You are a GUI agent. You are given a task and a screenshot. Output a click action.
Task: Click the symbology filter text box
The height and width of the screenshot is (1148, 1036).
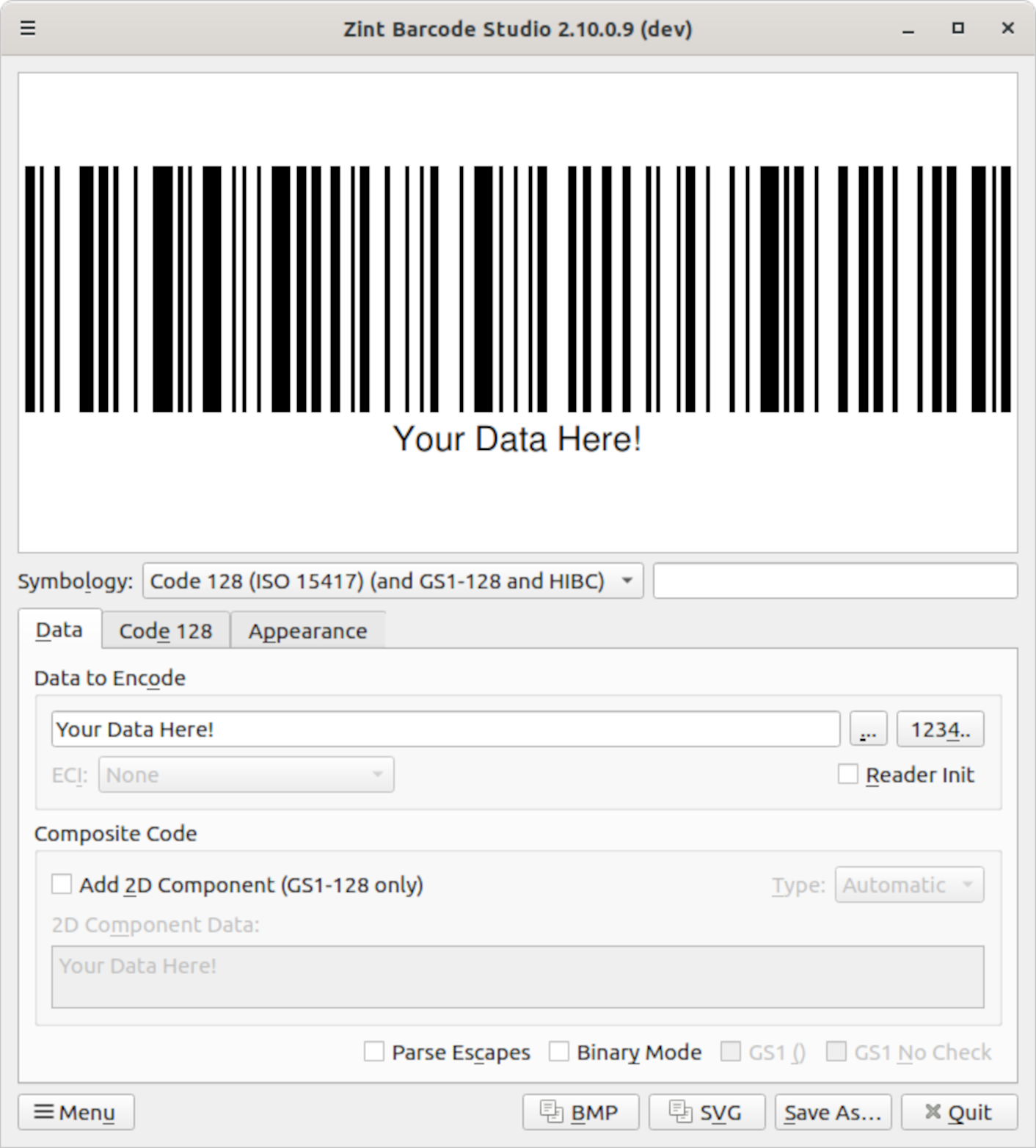[835, 581]
